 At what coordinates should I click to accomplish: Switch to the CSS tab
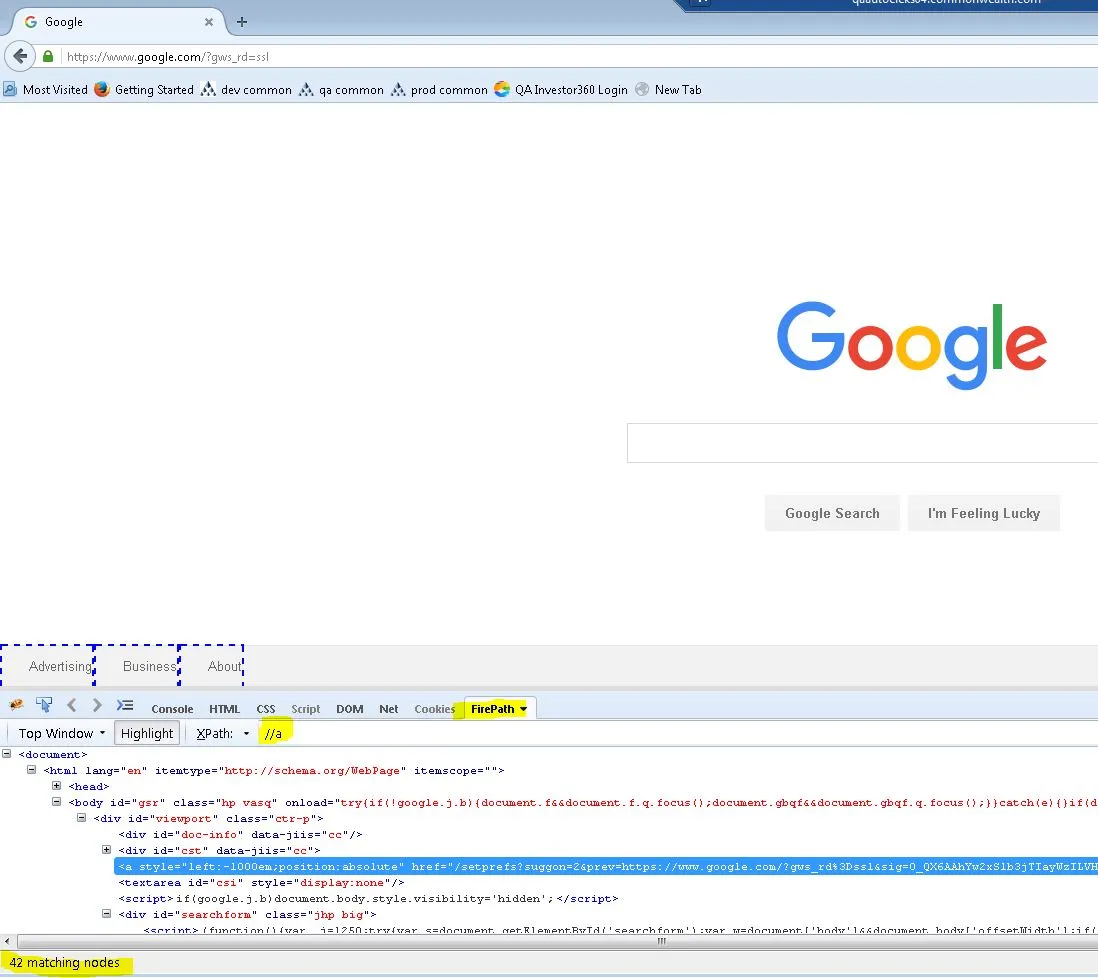(265, 709)
